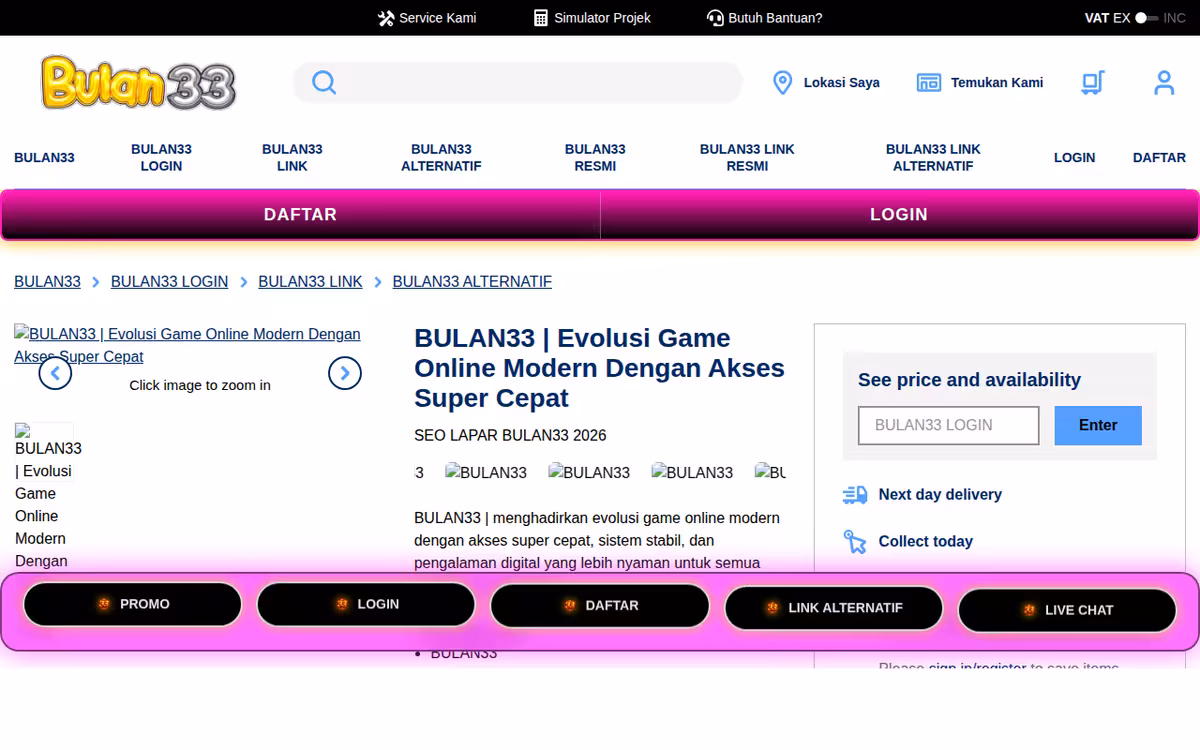Click the pink DAFTAR banner button
Viewport: 1200px width, 750px height.
[x=300, y=215]
